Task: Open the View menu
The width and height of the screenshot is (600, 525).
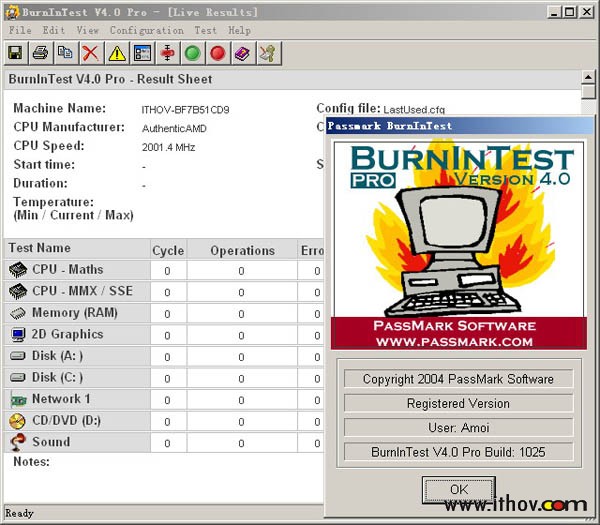Action: [x=88, y=30]
